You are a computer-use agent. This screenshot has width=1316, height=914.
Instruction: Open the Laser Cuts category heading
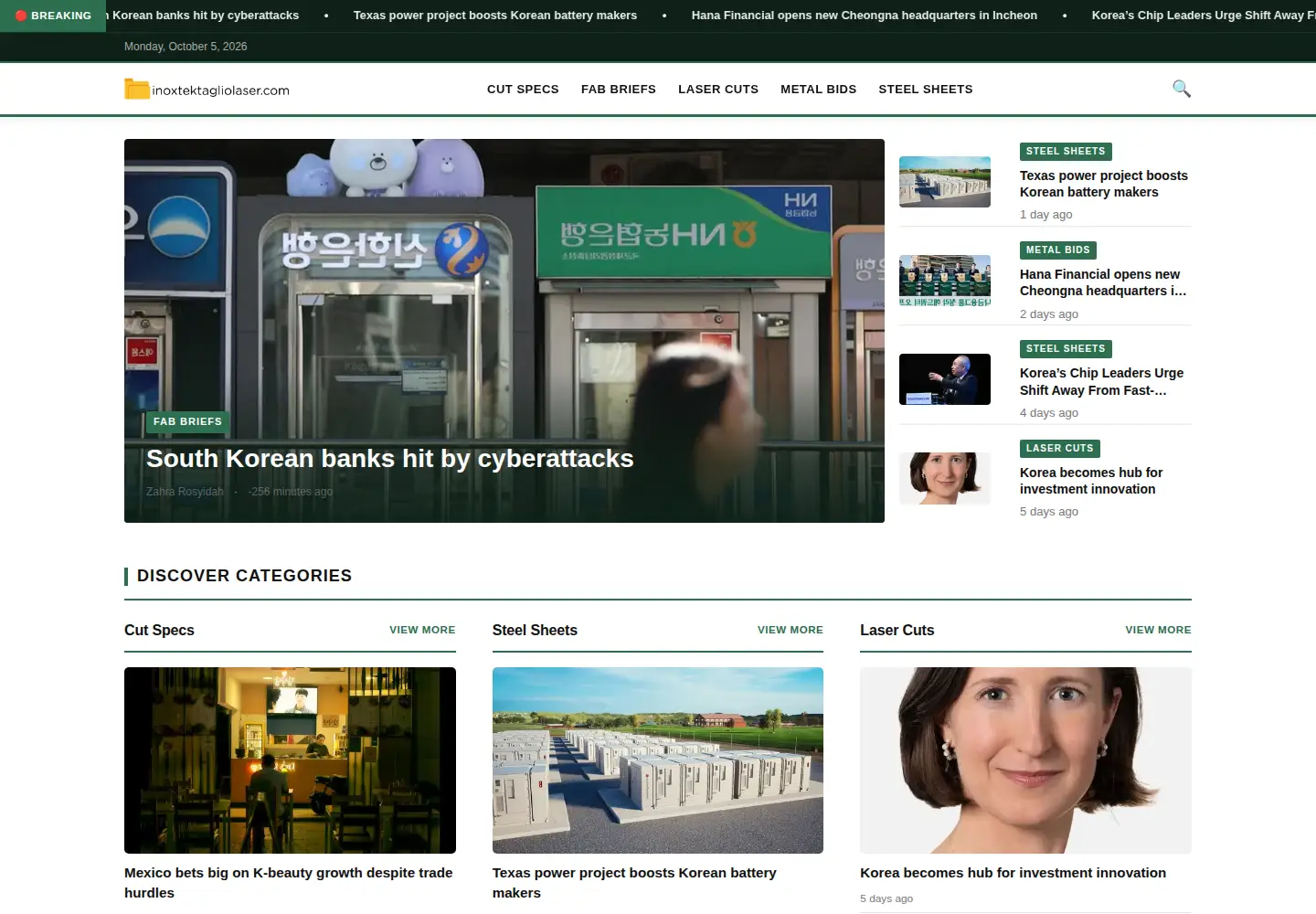[897, 631]
